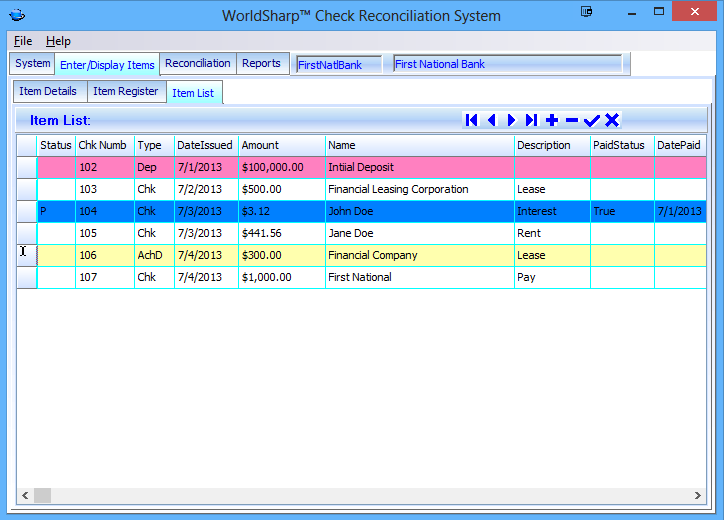This screenshot has width=724, height=520.
Task: Open the Item Register tab
Action: click(x=125, y=91)
